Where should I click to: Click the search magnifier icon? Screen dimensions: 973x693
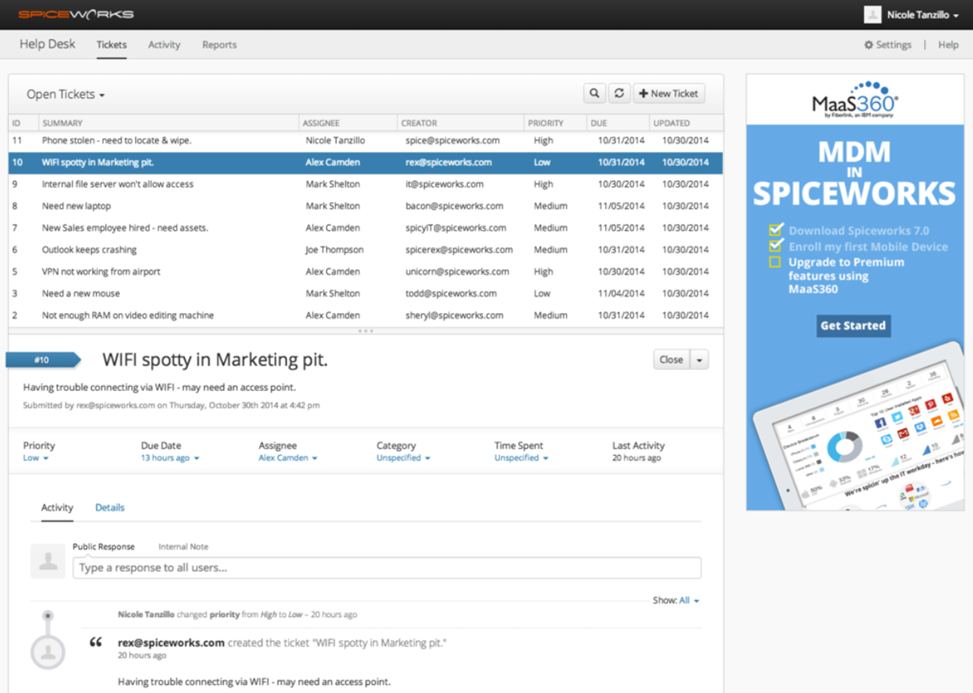point(594,94)
